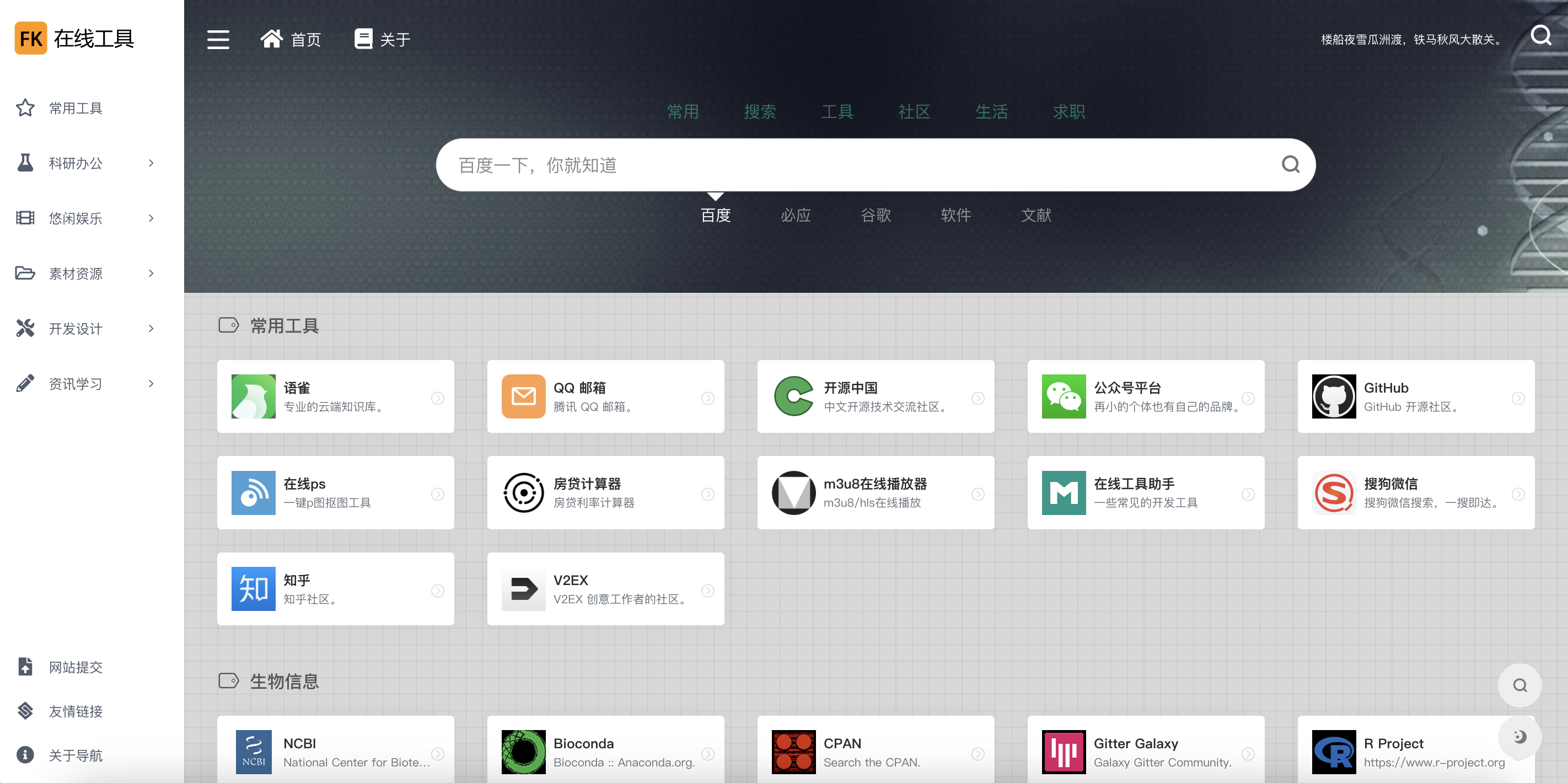Select the 搜索 search category tab
Image resolution: width=1568 pixels, height=783 pixels.
tap(760, 111)
